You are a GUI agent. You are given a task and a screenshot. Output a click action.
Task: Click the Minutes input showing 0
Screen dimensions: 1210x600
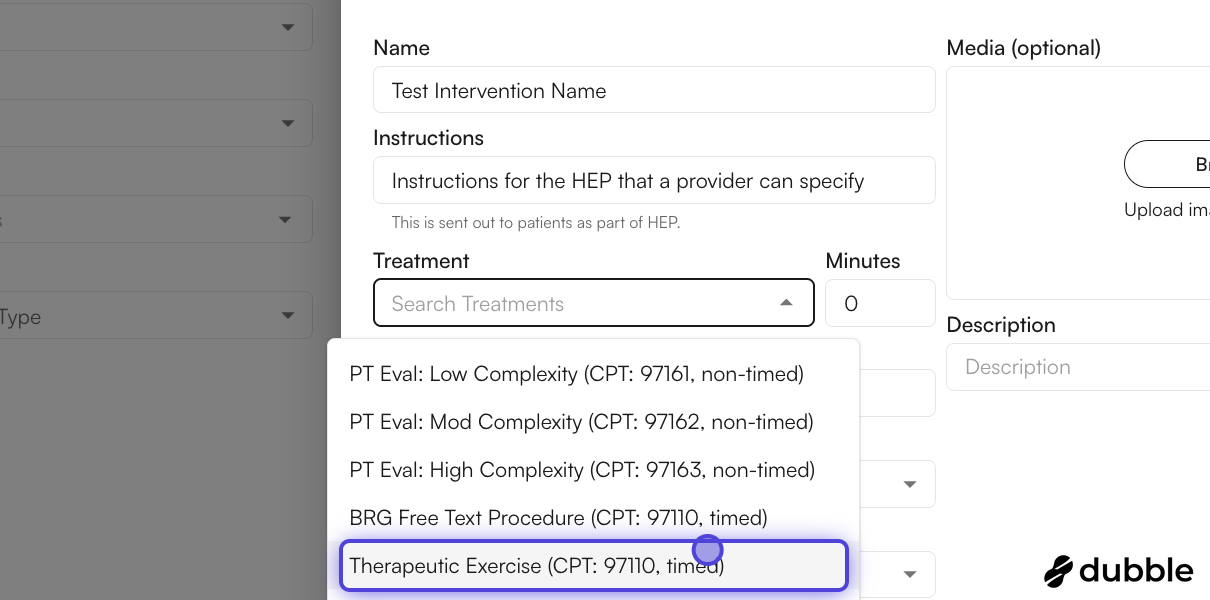pyautogui.click(x=879, y=303)
